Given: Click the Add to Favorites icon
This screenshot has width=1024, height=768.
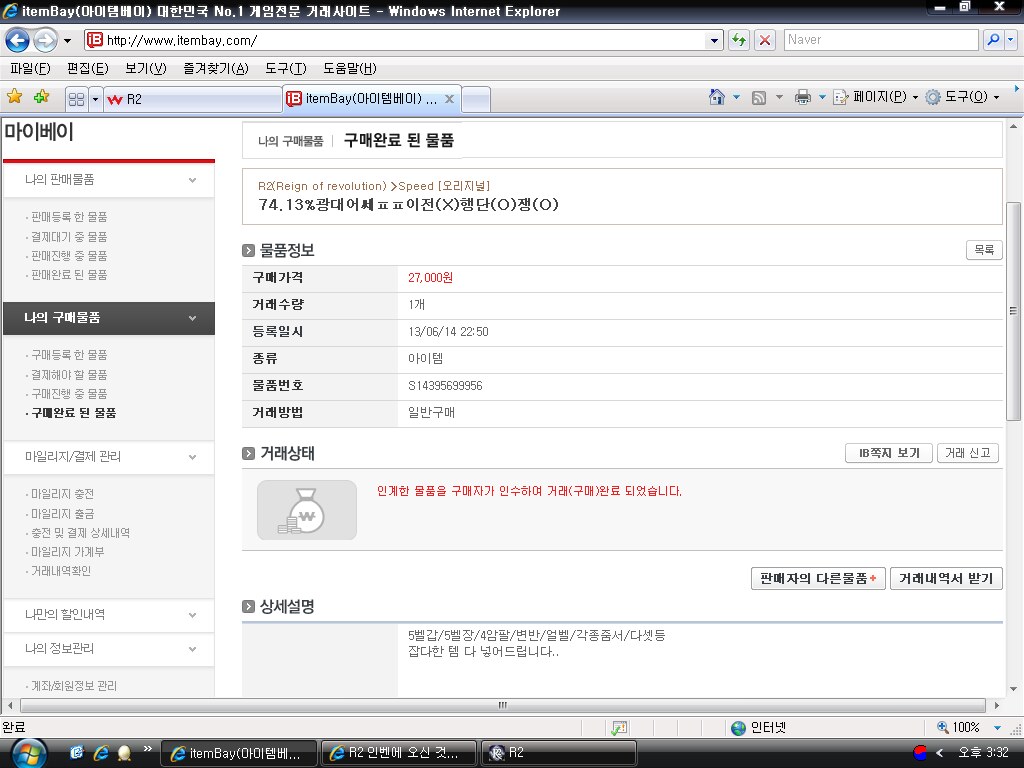Looking at the screenshot, I should [41, 97].
